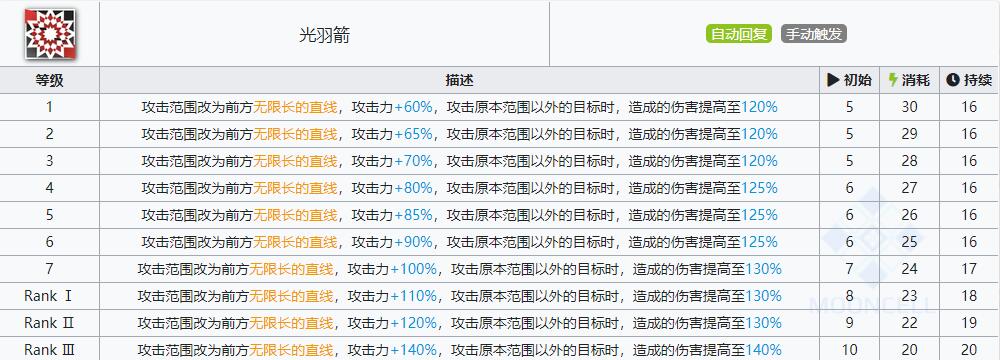
Task: Click the gray 手动触发 tag
Action: 814,34
